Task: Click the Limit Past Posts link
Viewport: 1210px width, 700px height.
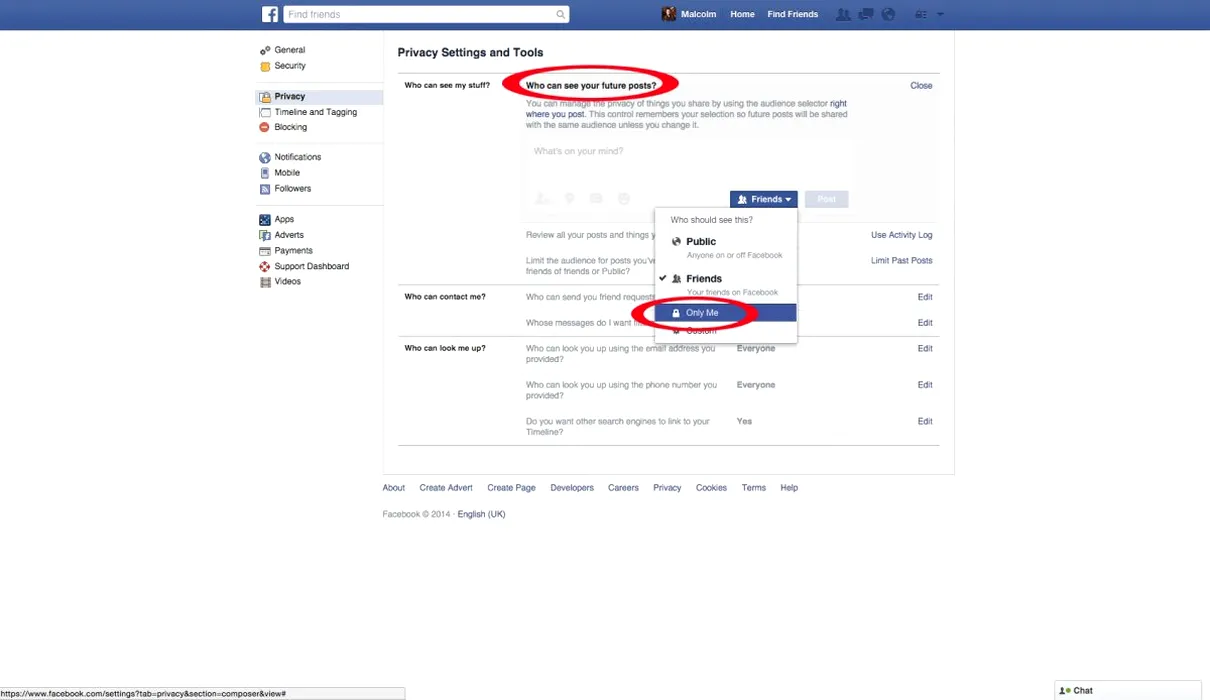Action: 901,260
